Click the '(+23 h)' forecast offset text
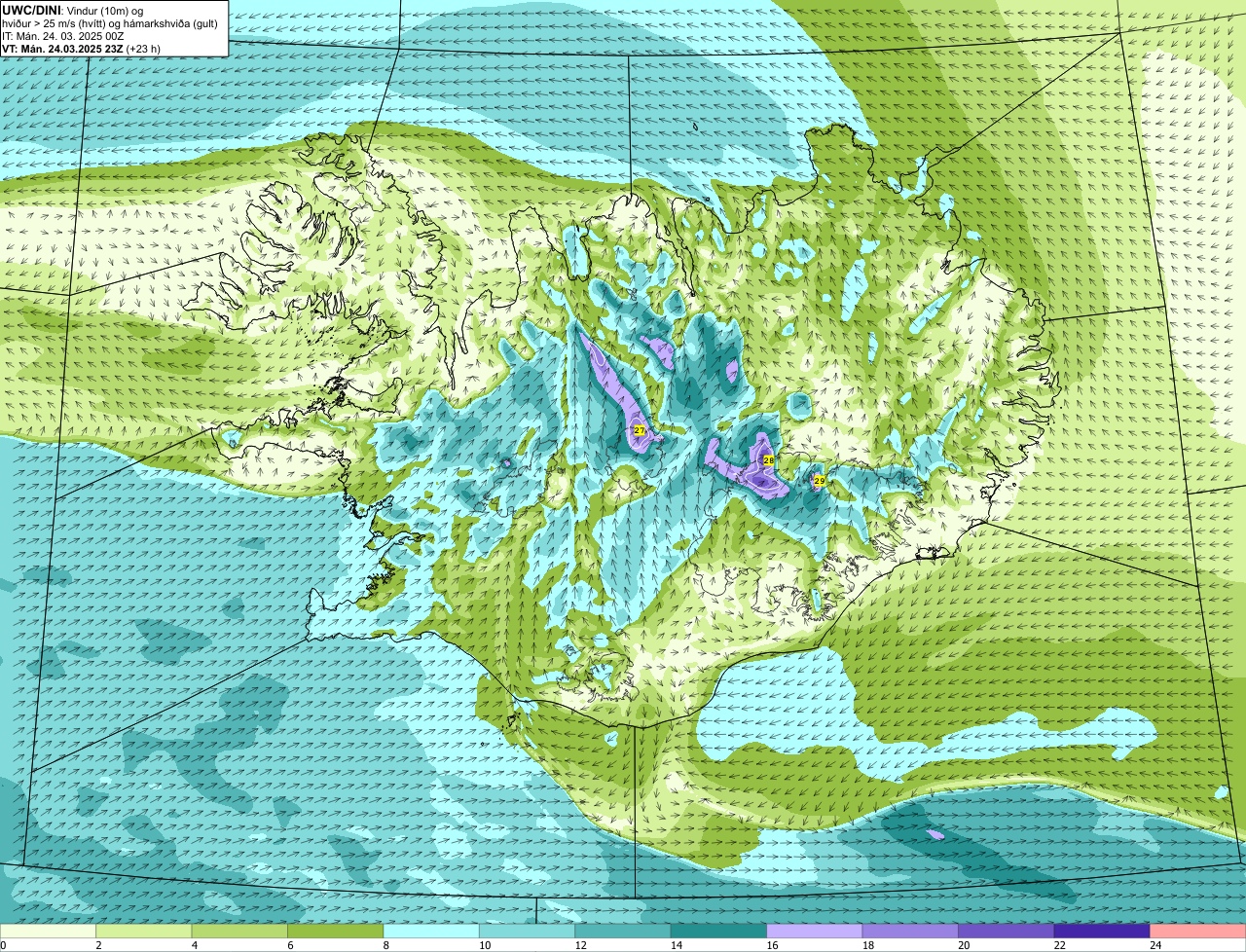This screenshot has width=1246, height=952. 143,49
